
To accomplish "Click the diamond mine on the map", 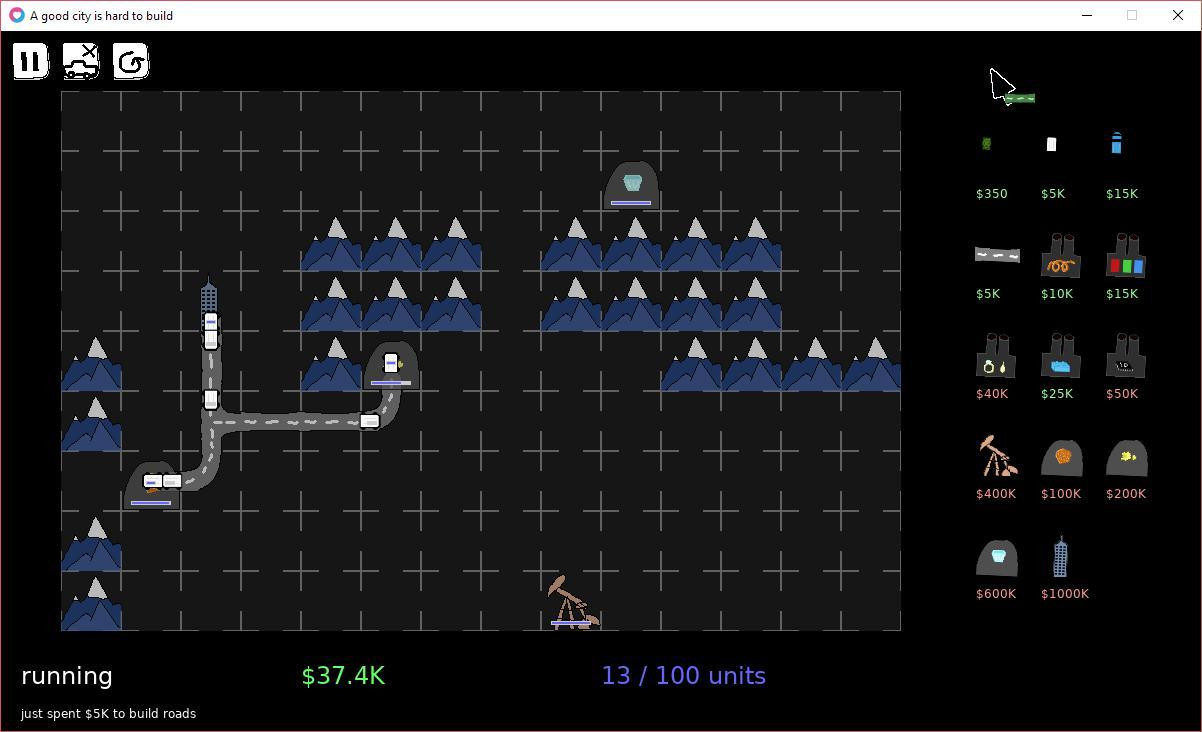I will (631, 185).
